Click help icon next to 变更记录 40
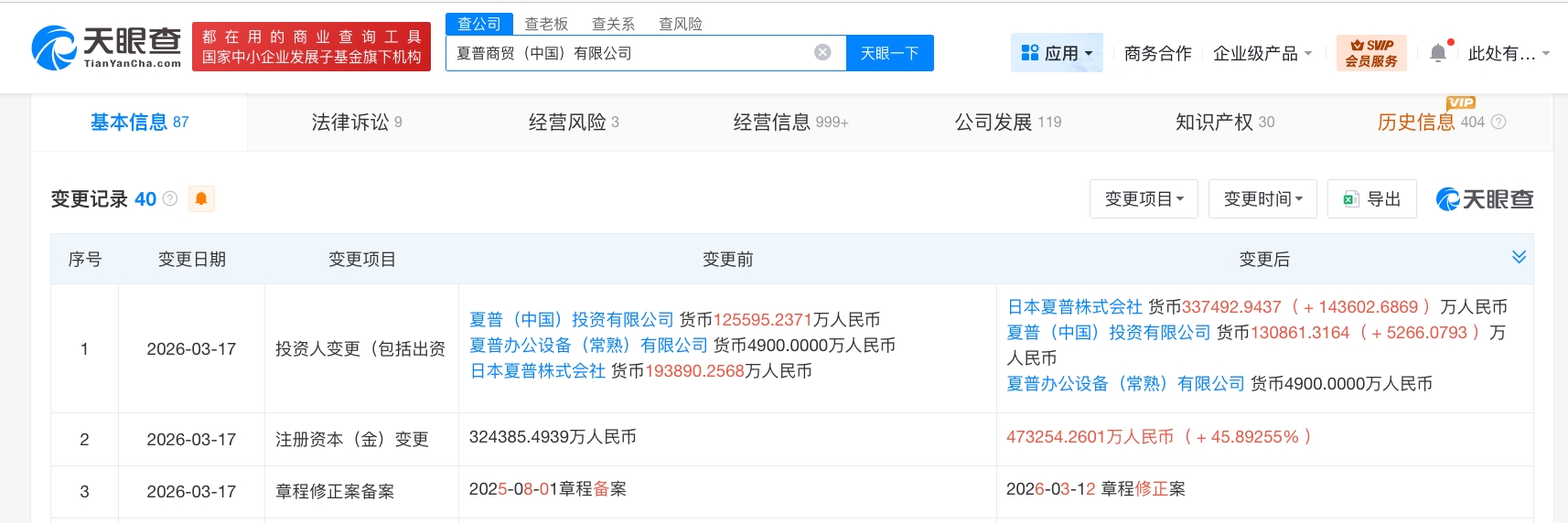This screenshot has width=1568, height=523. tap(170, 198)
